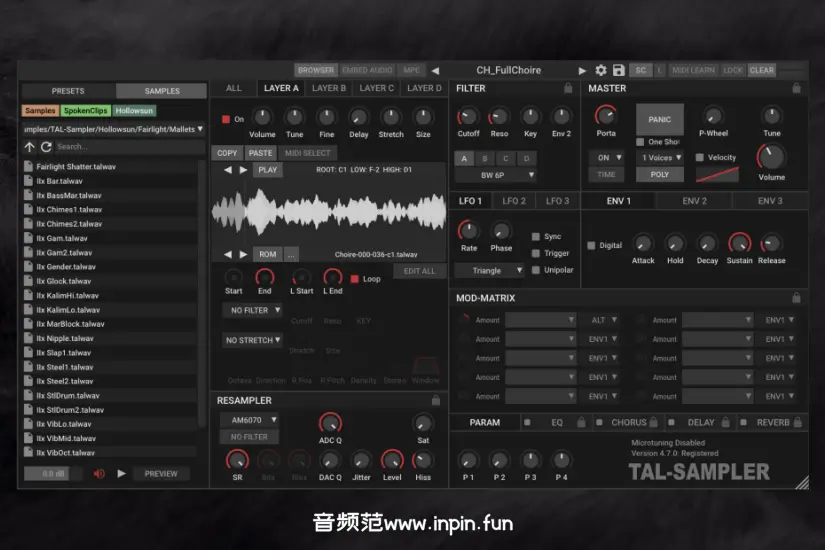Open the sample folder path dropdown
This screenshot has width=825, height=550.
point(113,129)
